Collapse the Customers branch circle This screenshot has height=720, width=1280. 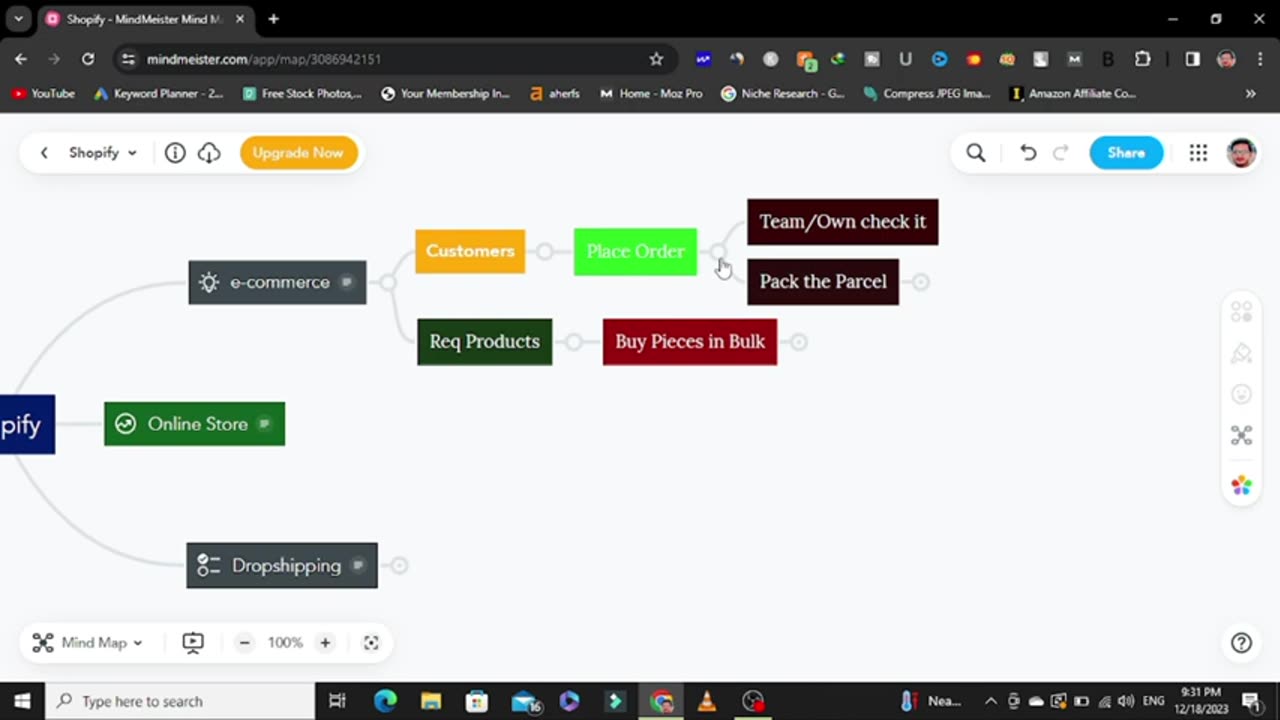click(545, 251)
